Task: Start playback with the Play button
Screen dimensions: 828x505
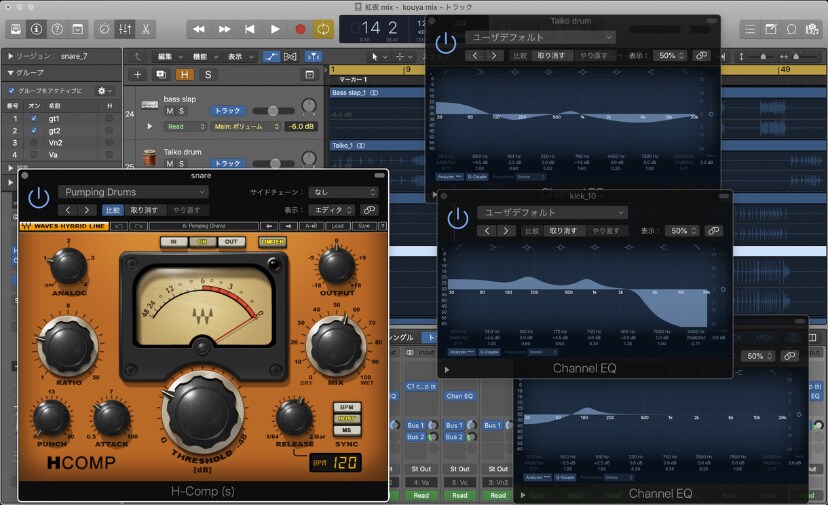Action: coord(275,29)
